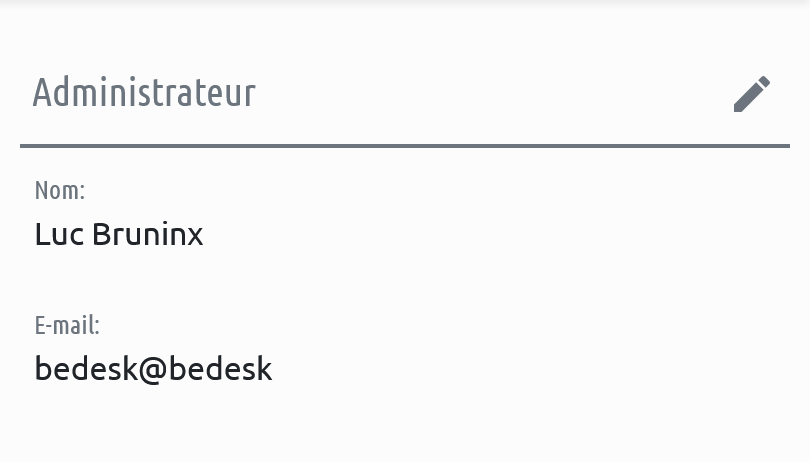This screenshot has height=462, width=810.
Task: Open administrator editing via pencil icon
Action: (x=752, y=94)
